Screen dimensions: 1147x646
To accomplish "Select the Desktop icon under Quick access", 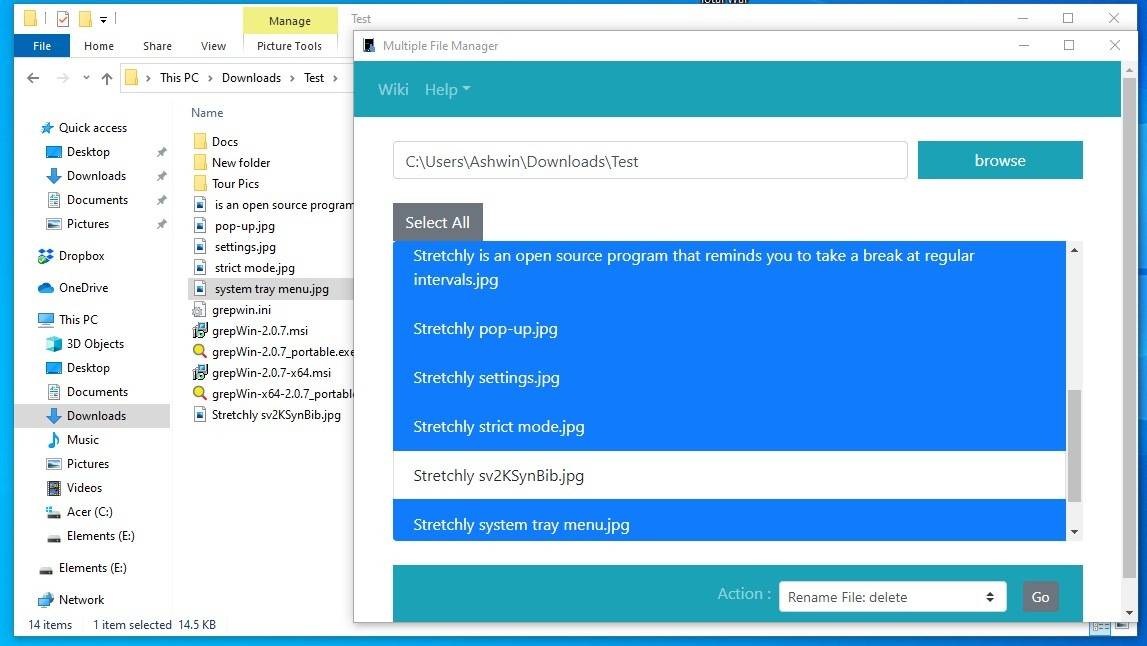I will [x=53, y=152].
